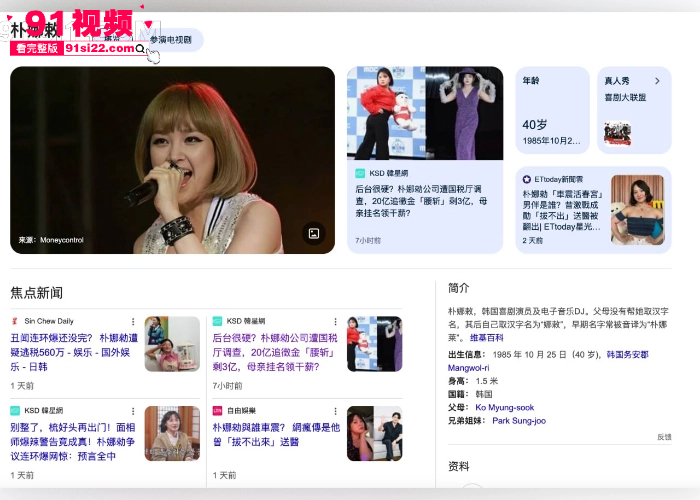Click the 自由娱樂 source icon
Image resolution: width=700 pixels, height=500 pixels.
click(x=217, y=410)
